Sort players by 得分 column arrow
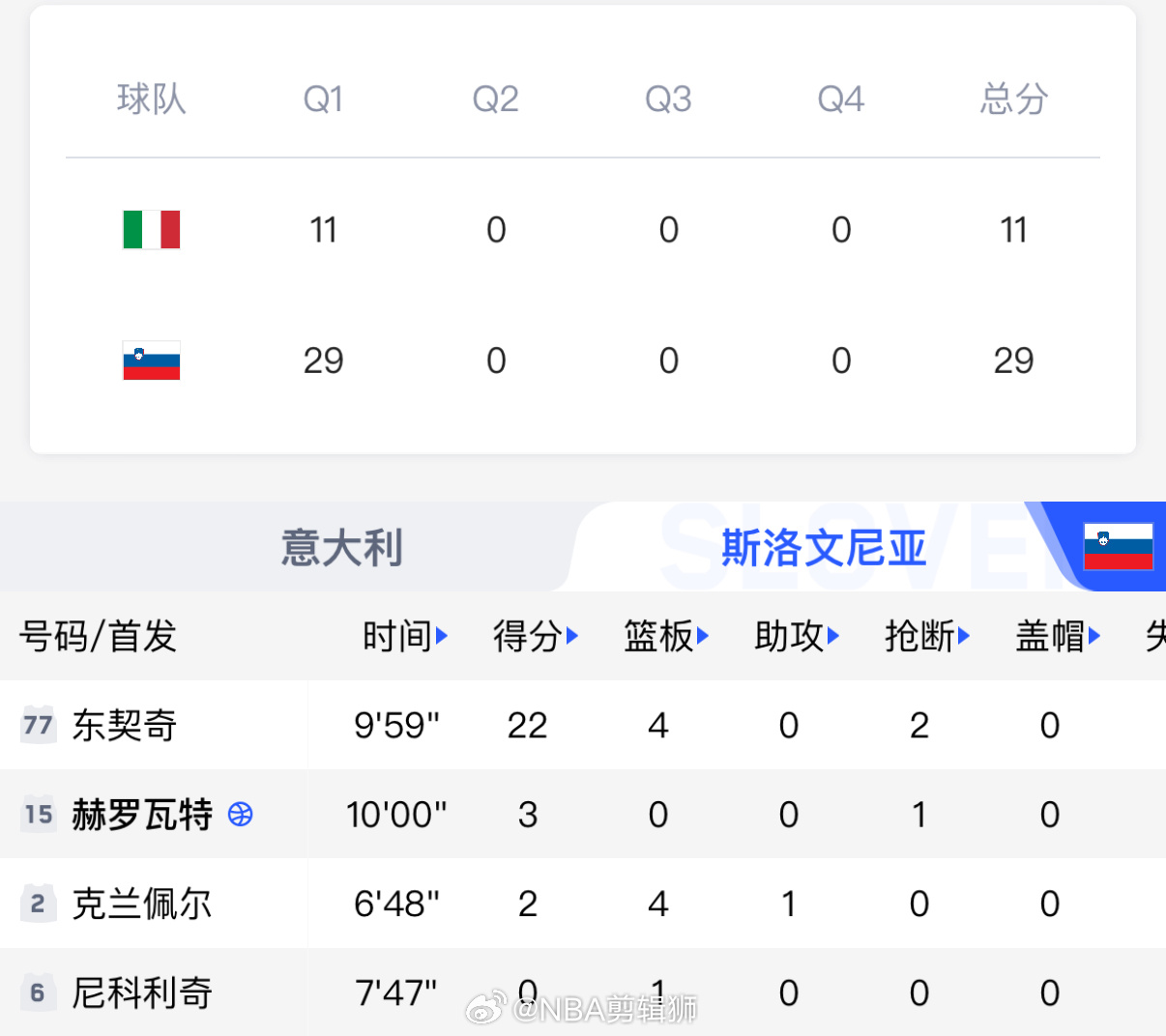 click(x=572, y=636)
